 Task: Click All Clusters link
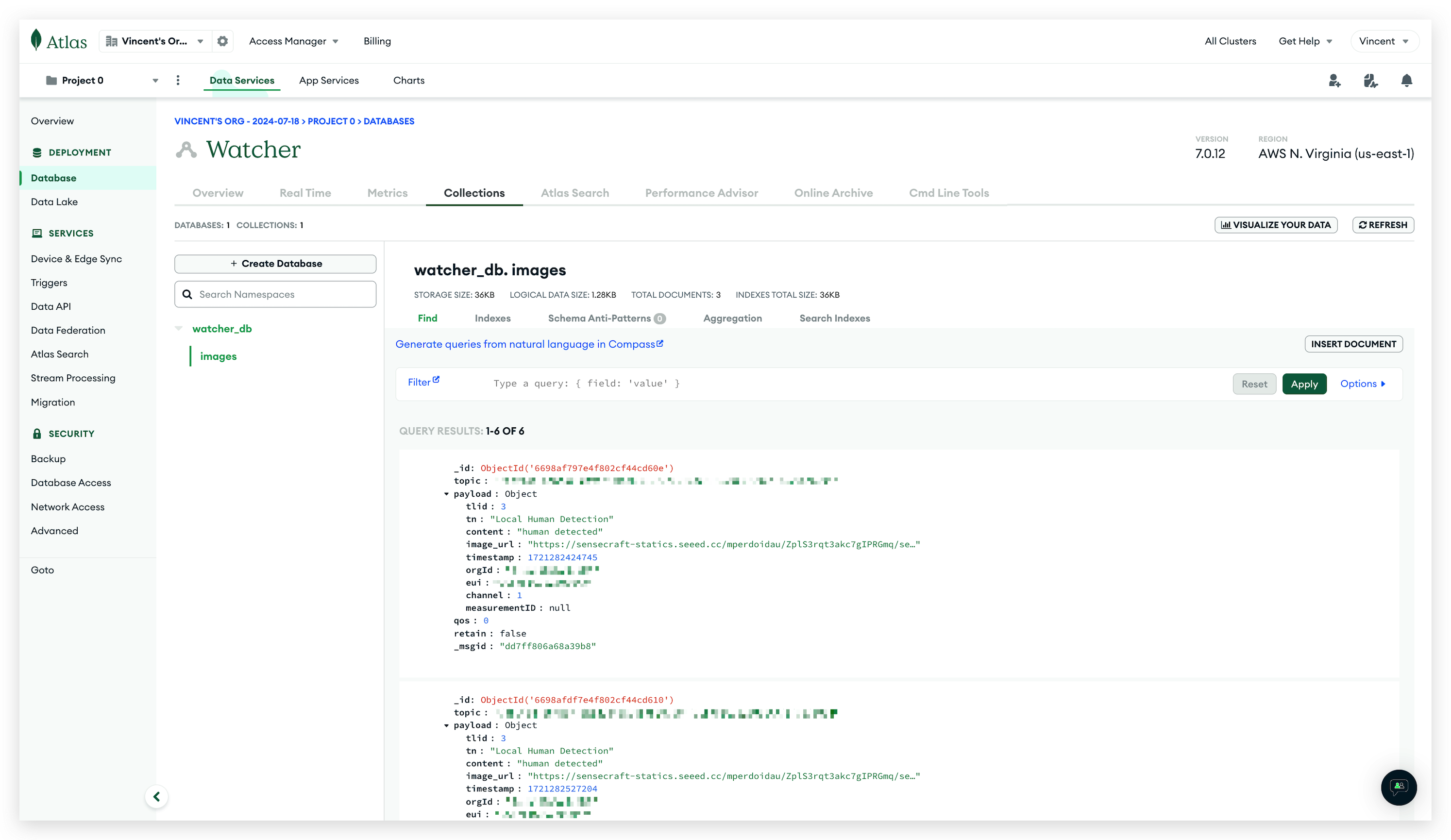pos(1230,41)
